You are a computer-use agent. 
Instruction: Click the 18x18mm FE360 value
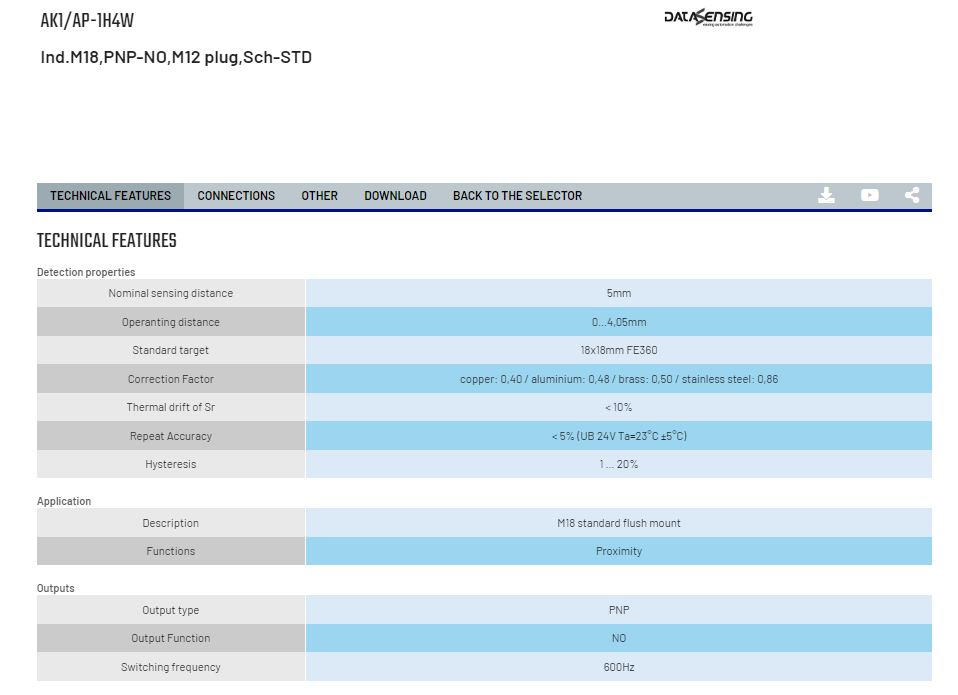tap(619, 351)
